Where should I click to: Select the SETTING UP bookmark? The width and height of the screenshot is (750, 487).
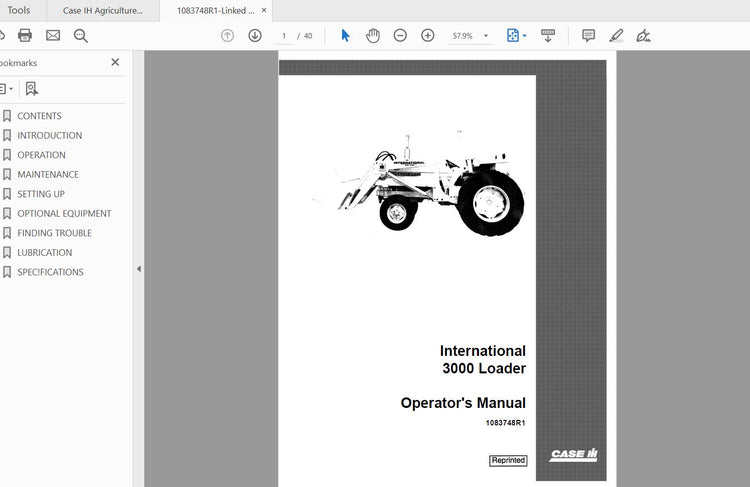click(x=41, y=194)
